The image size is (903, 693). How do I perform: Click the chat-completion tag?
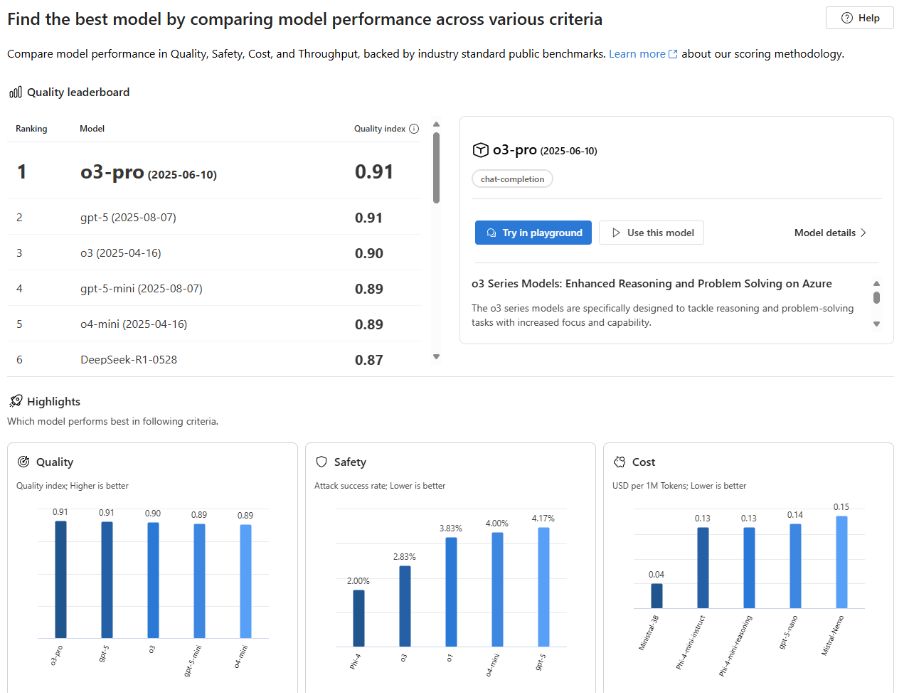(x=512, y=179)
